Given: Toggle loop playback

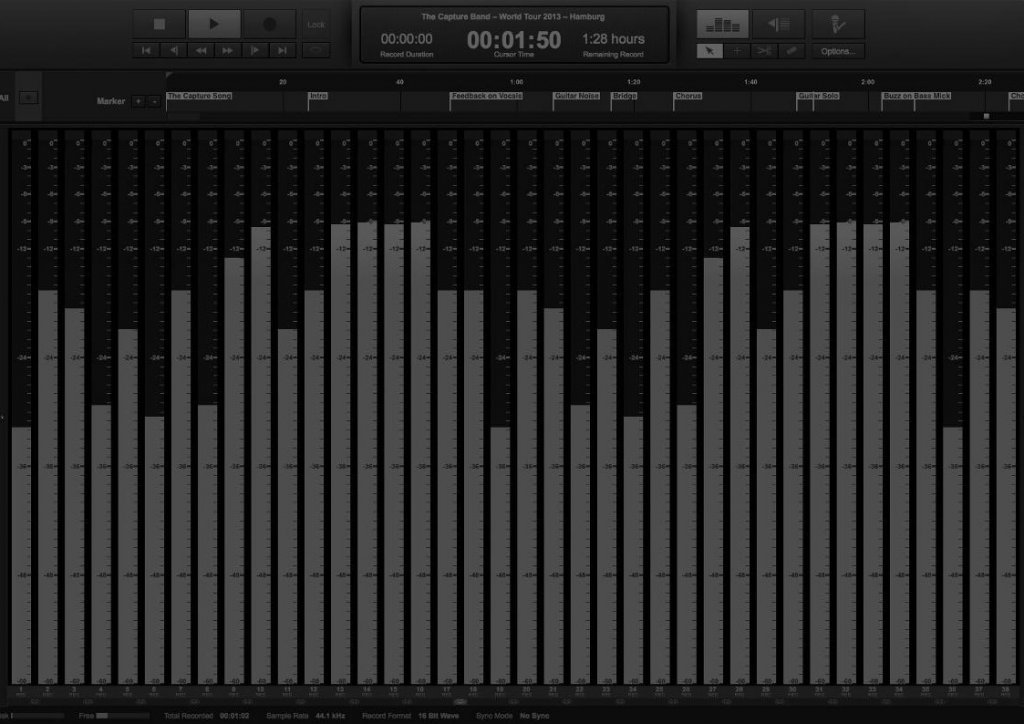Looking at the screenshot, I should coord(316,50).
